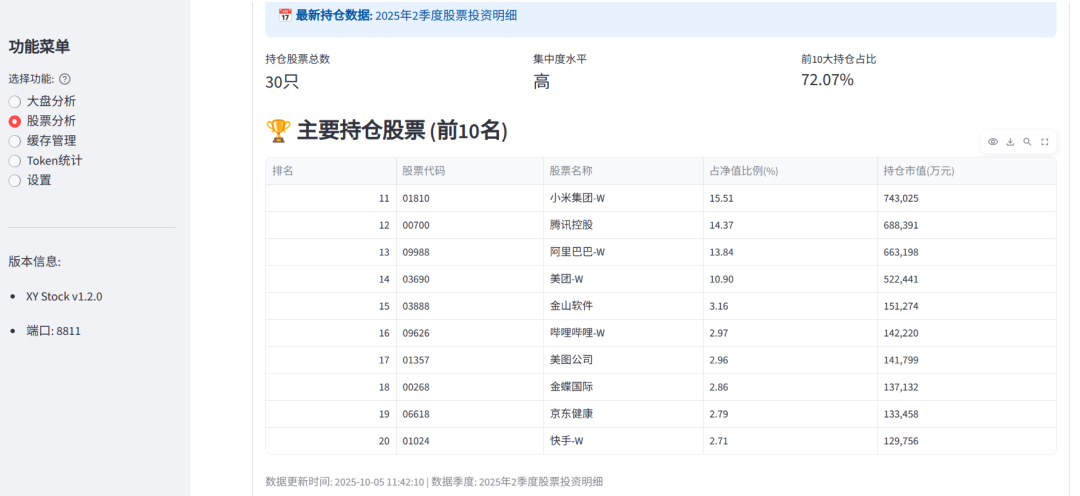Select the 缓存管理 radio option
The image size is (1080, 496).
click(15, 141)
